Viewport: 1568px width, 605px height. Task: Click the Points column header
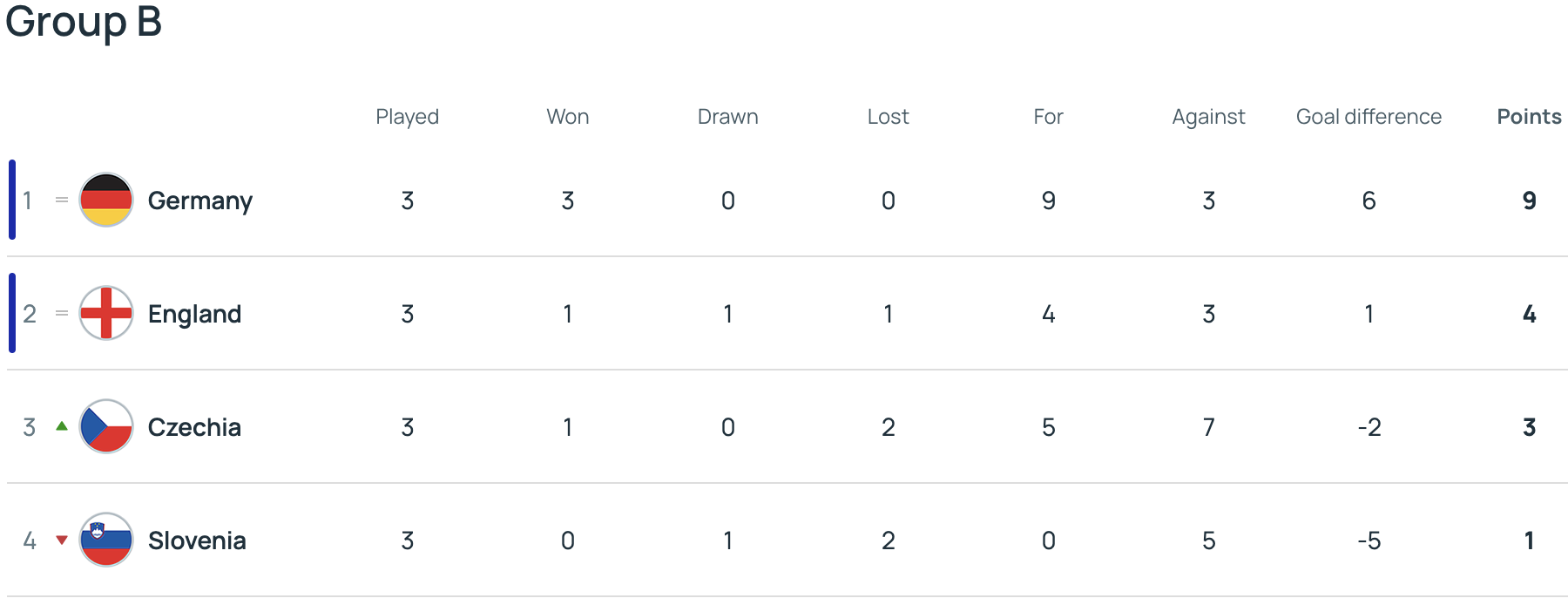[1529, 117]
